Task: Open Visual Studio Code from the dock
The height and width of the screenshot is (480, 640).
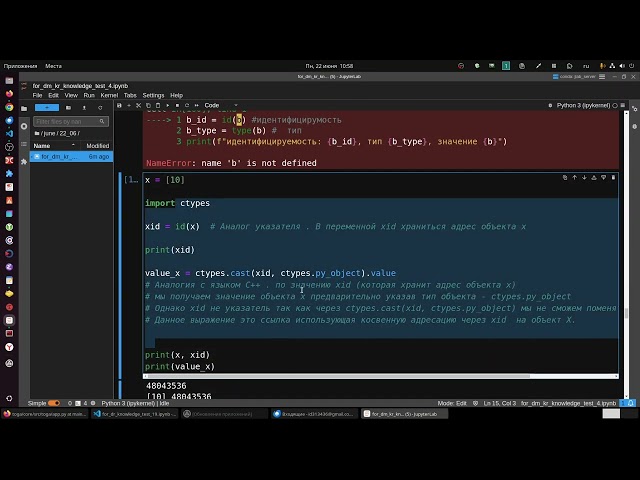Action: (9, 133)
